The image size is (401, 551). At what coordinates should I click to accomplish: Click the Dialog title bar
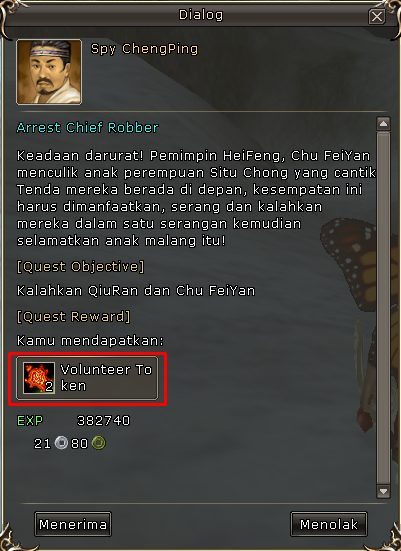[x=201, y=15]
